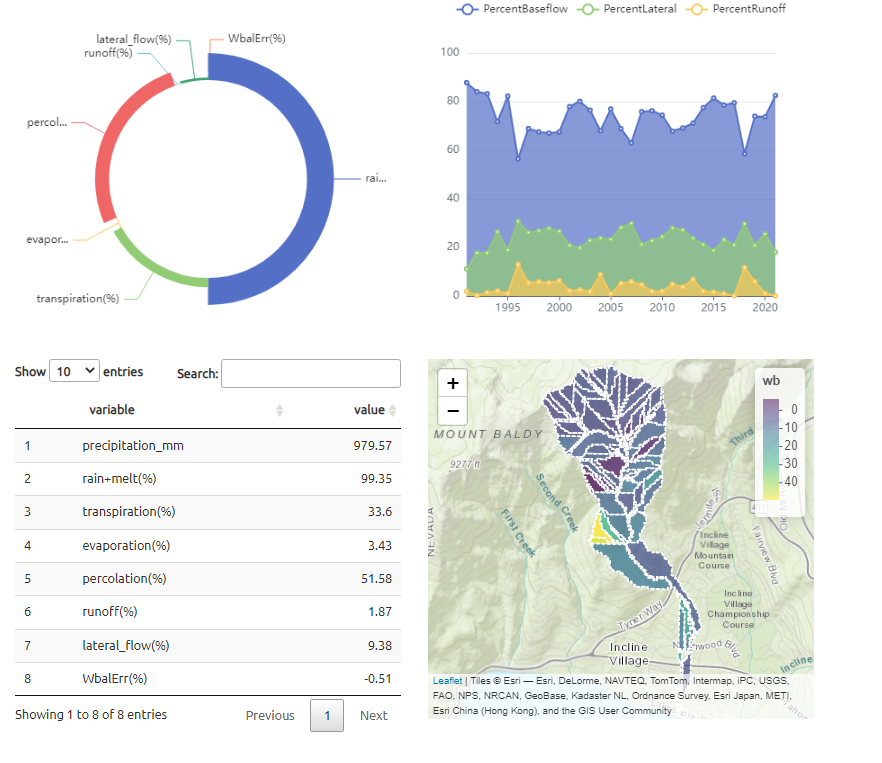Select page 1 in table pagination

[x=327, y=716]
